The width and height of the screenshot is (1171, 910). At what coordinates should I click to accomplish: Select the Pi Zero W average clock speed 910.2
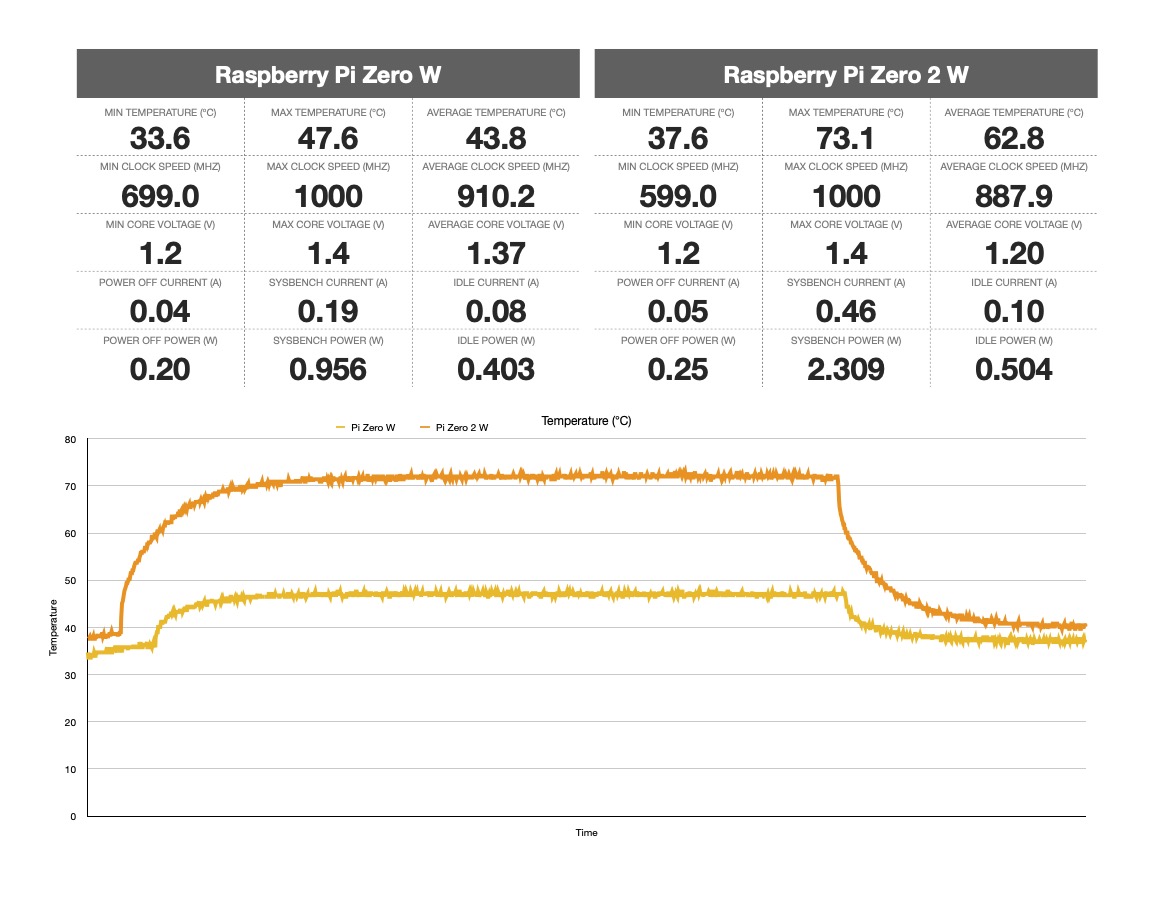496,196
